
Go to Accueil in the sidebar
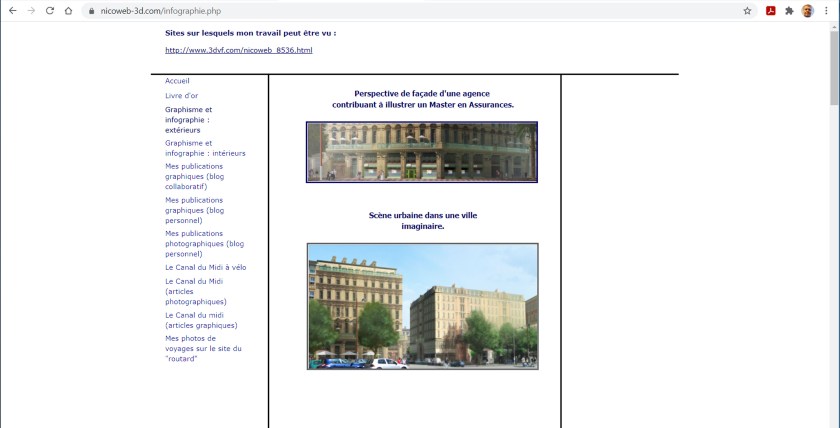pyautogui.click(x=177, y=81)
